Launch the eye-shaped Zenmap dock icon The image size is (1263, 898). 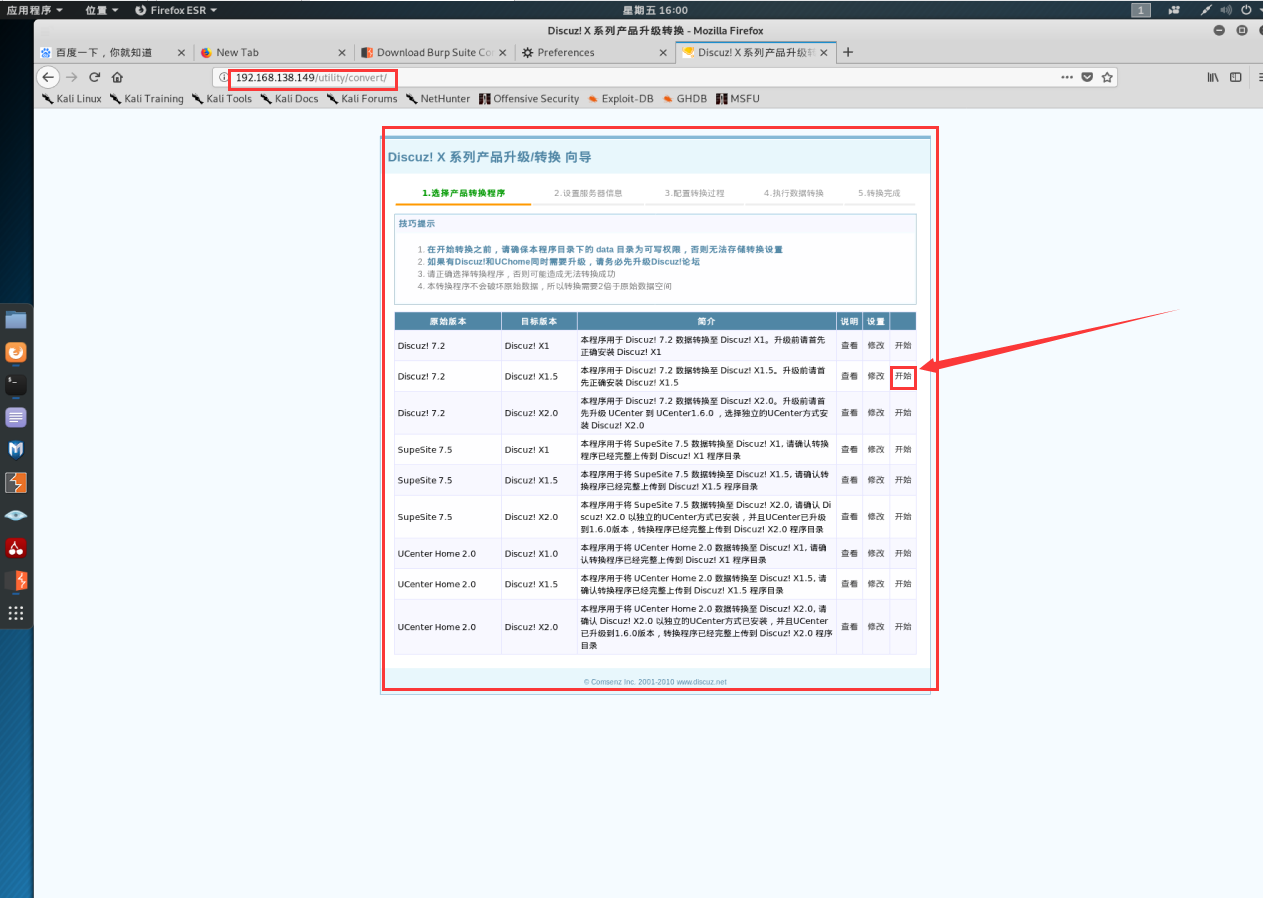coord(16,515)
